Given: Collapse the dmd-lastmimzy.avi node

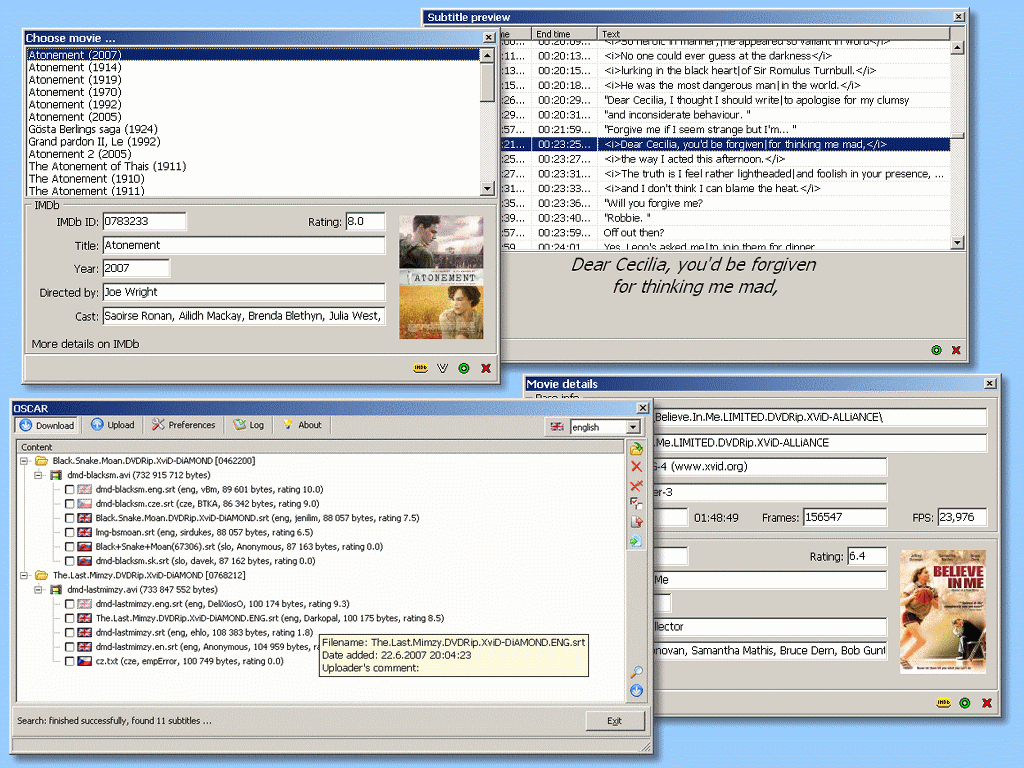Looking at the screenshot, I should [39, 590].
